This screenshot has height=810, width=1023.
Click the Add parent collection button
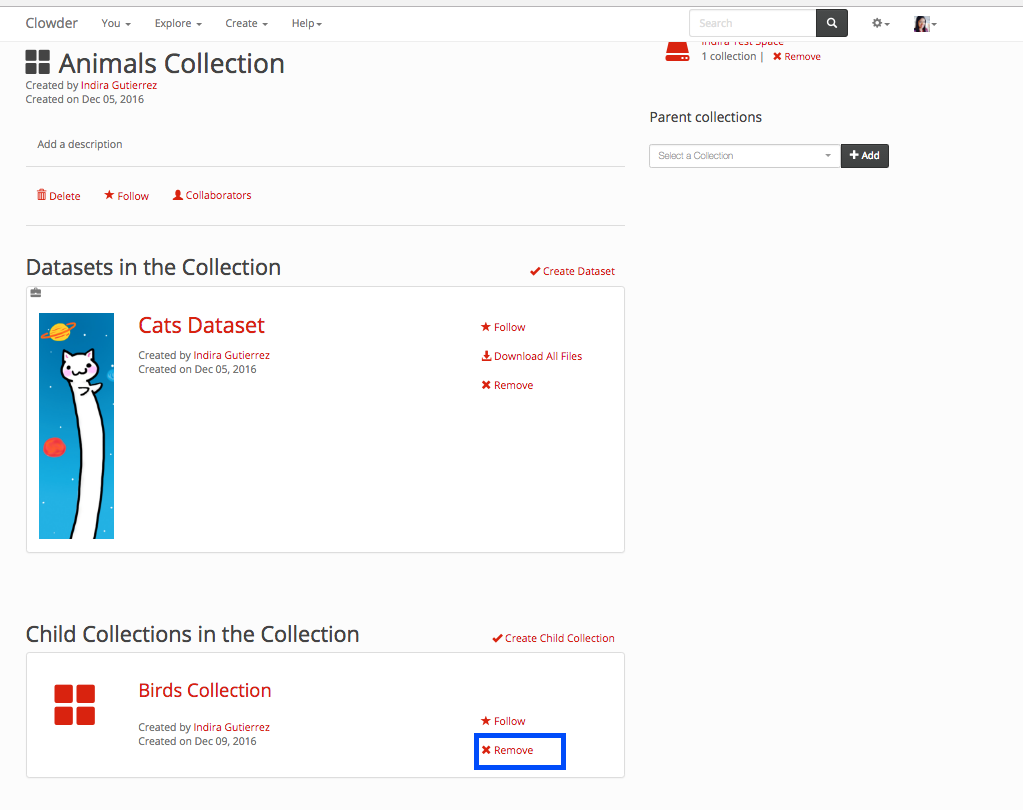[x=864, y=156]
